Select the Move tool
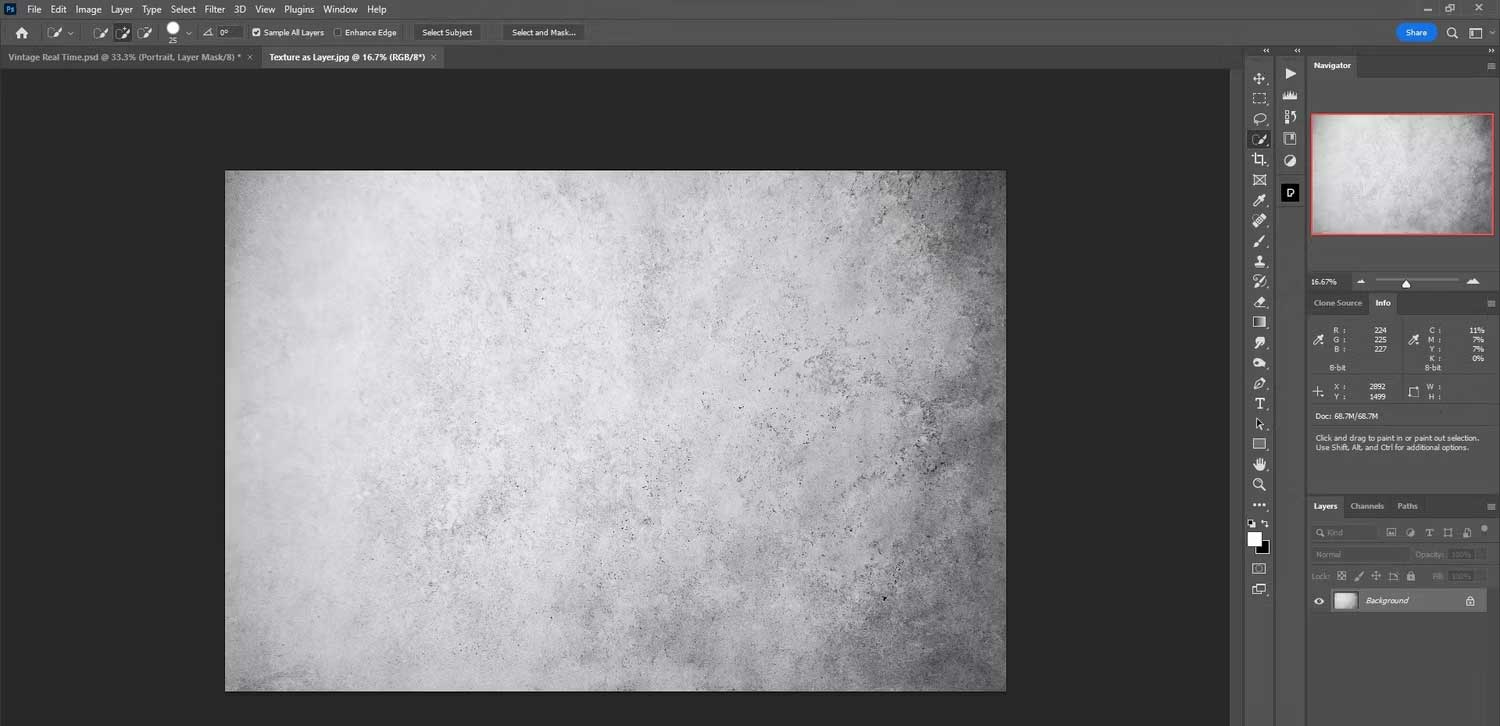This screenshot has width=1500, height=726. point(1259,77)
